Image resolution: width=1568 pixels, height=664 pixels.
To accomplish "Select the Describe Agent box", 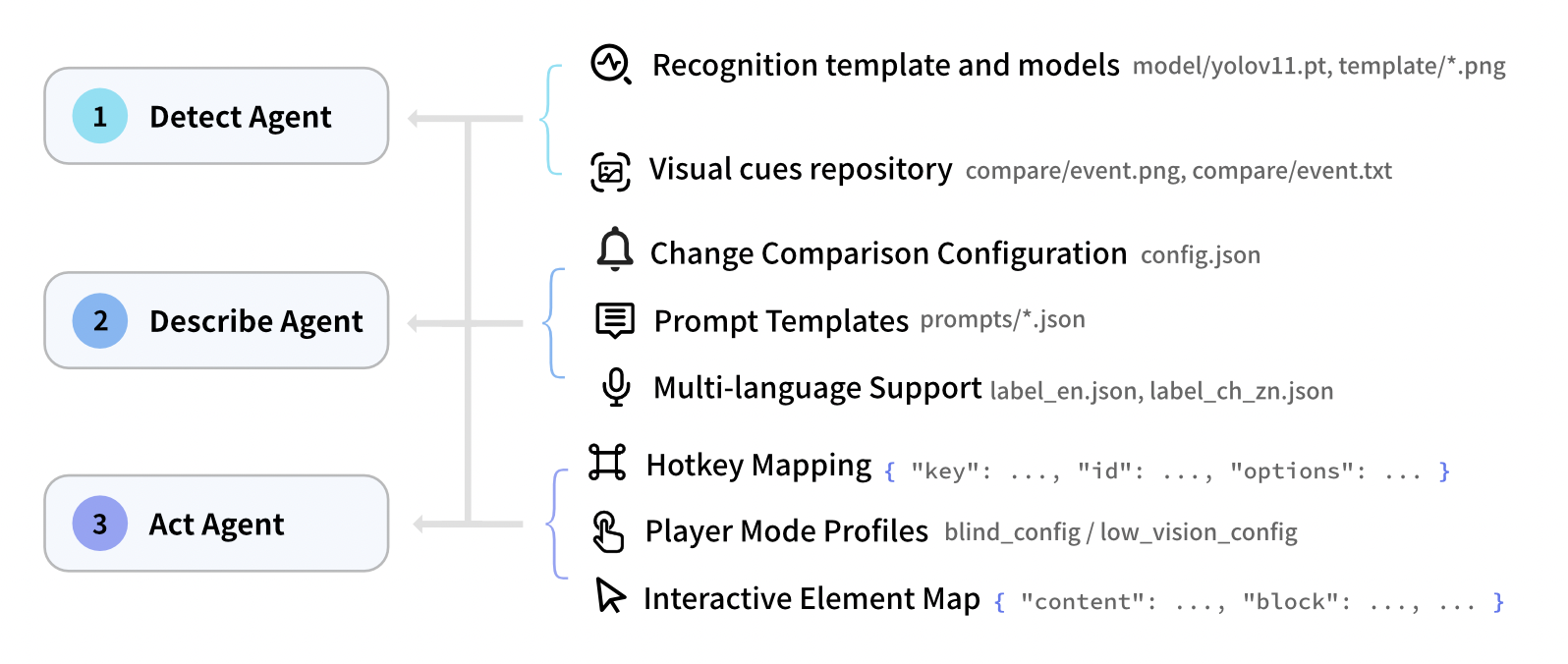I will (216, 320).
